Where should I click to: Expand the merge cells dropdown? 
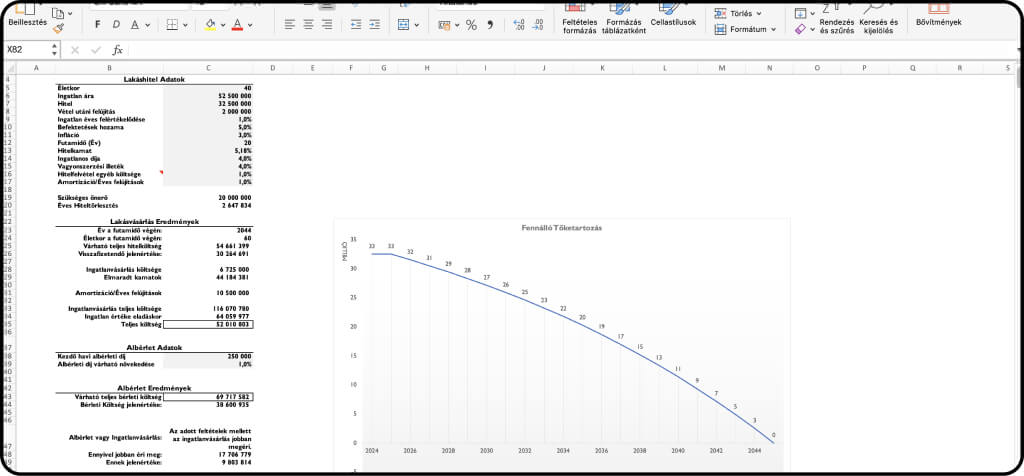click(417, 24)
